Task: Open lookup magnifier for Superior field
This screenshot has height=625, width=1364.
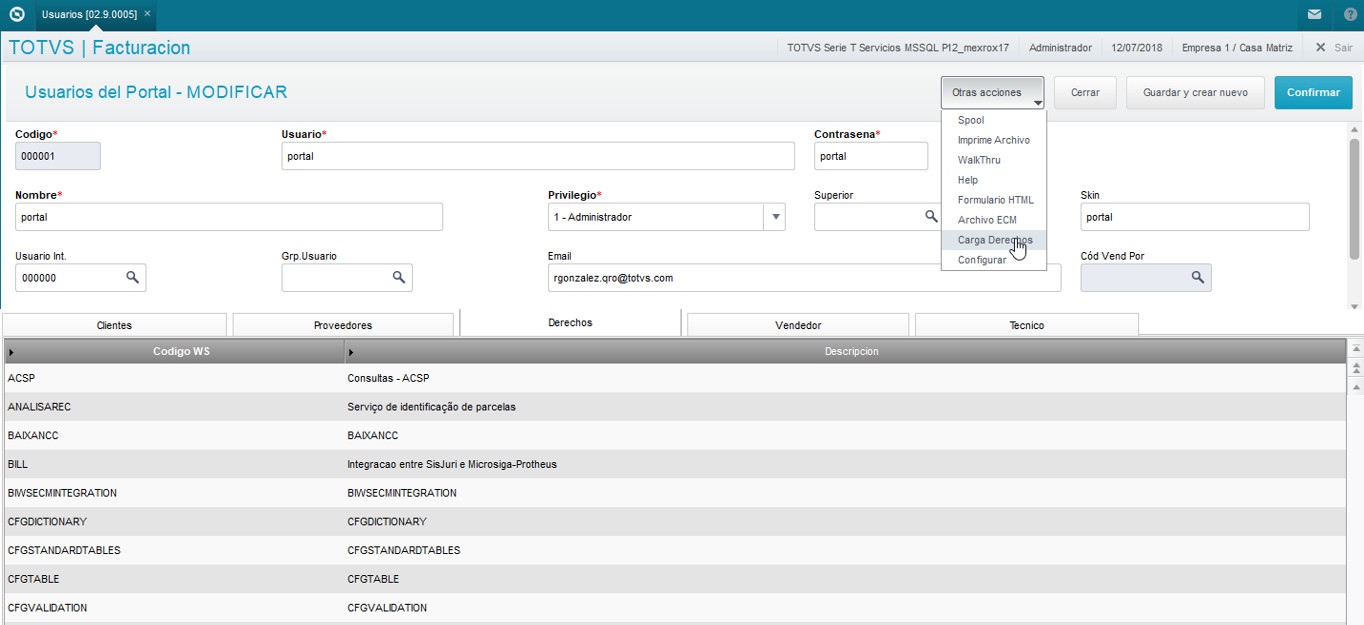Action: point(930,216)
